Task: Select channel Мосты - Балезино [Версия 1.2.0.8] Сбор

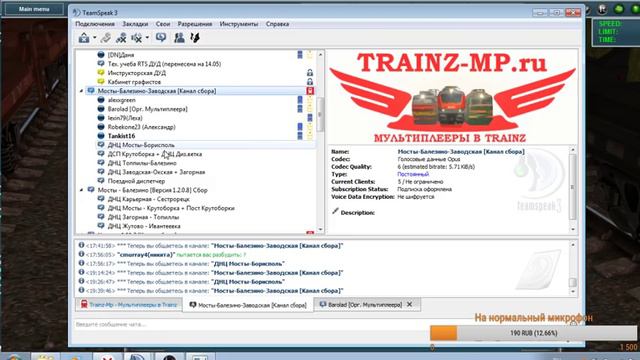Action: tap(152, 190)
